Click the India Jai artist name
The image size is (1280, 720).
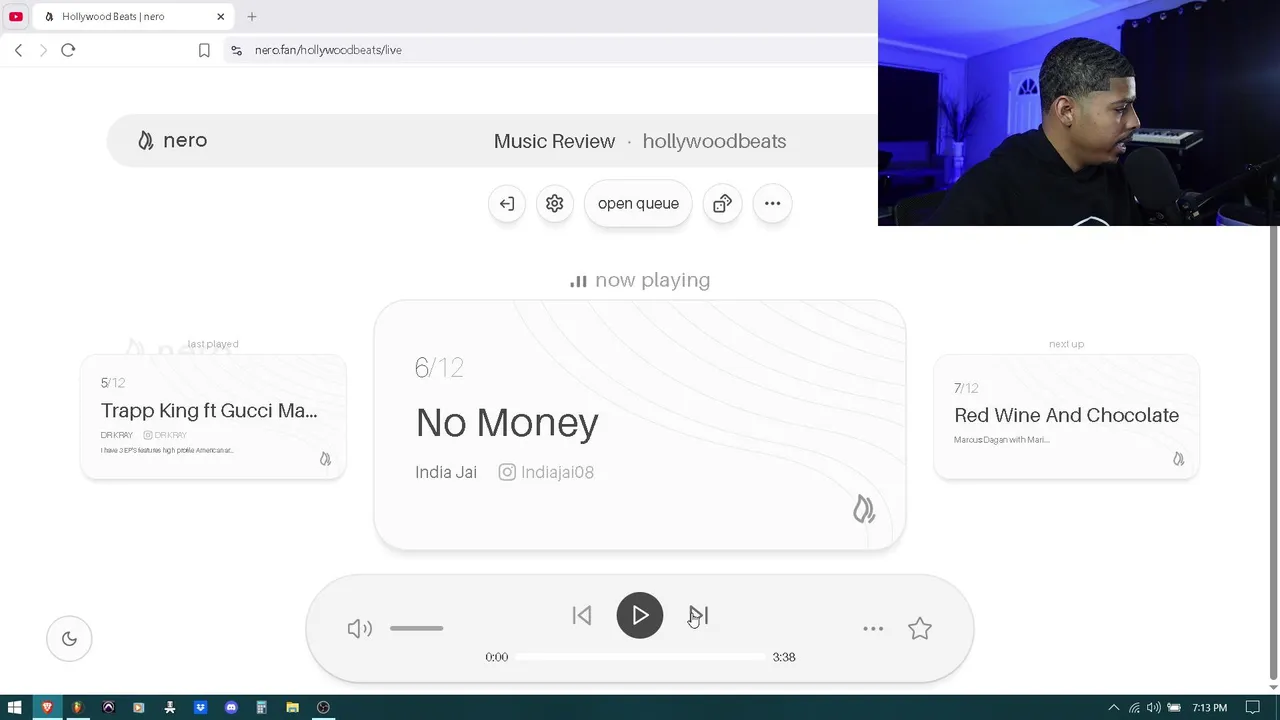coord(446,472)
